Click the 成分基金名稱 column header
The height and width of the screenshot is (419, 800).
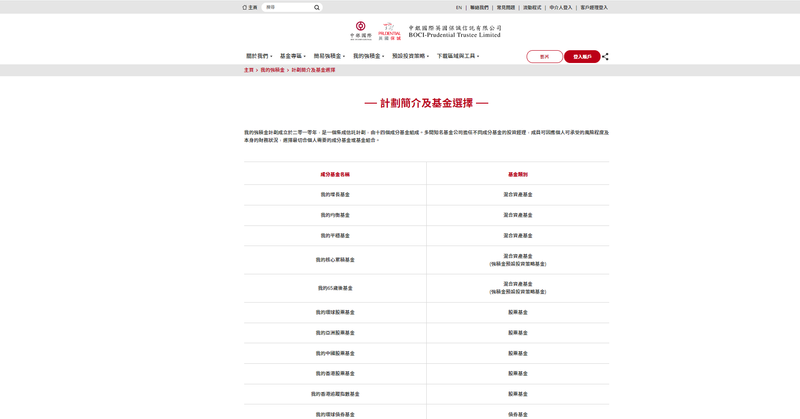pos(335,175)
